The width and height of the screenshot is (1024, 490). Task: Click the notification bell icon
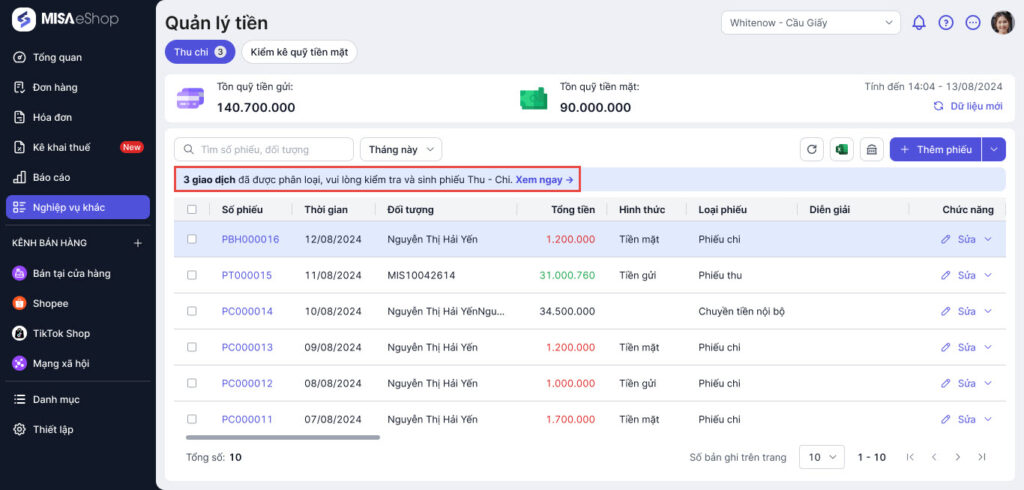[x=919, y=22]
